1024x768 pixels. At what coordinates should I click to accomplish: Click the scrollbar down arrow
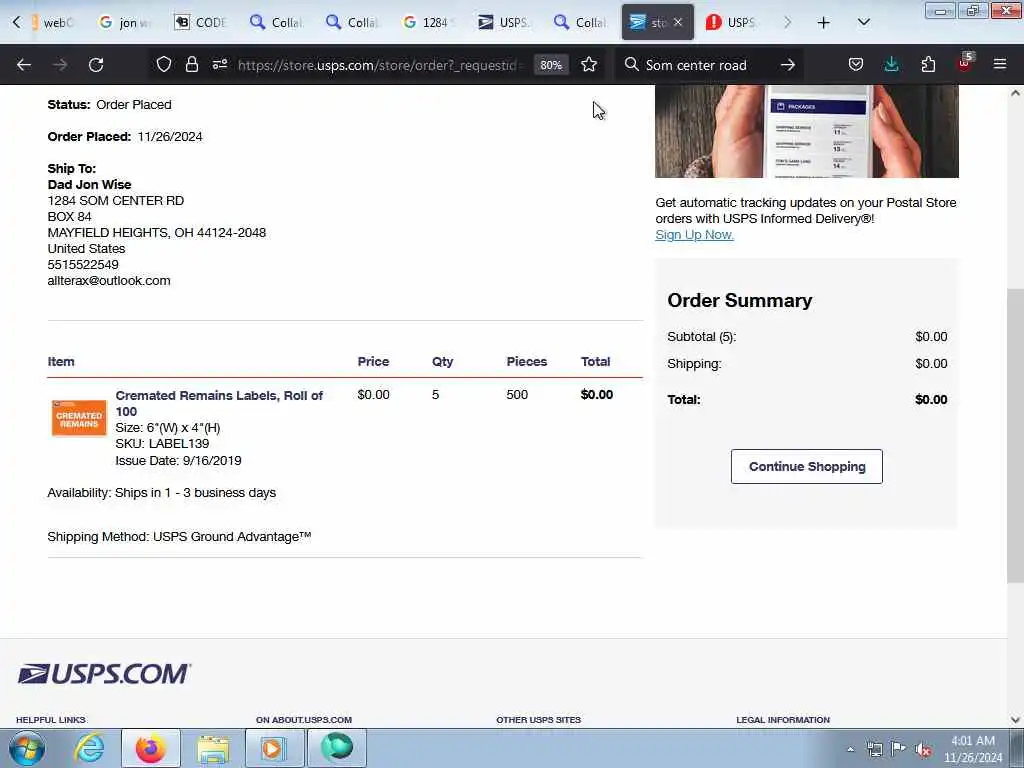coord(1015,720)
